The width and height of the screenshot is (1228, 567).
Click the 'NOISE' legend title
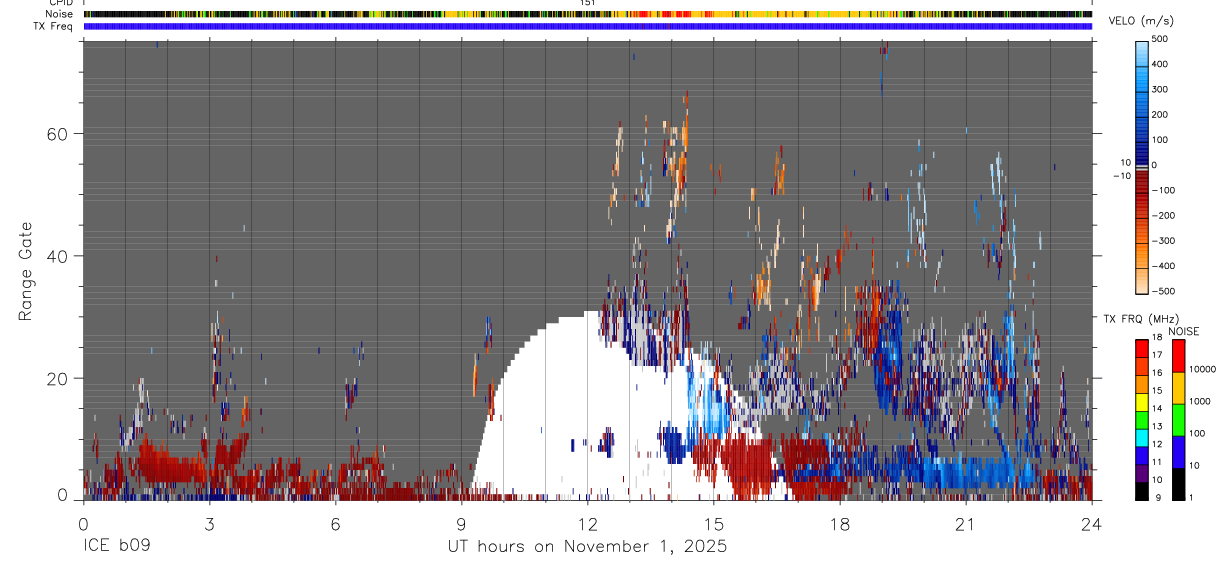tap(1183, 331)
